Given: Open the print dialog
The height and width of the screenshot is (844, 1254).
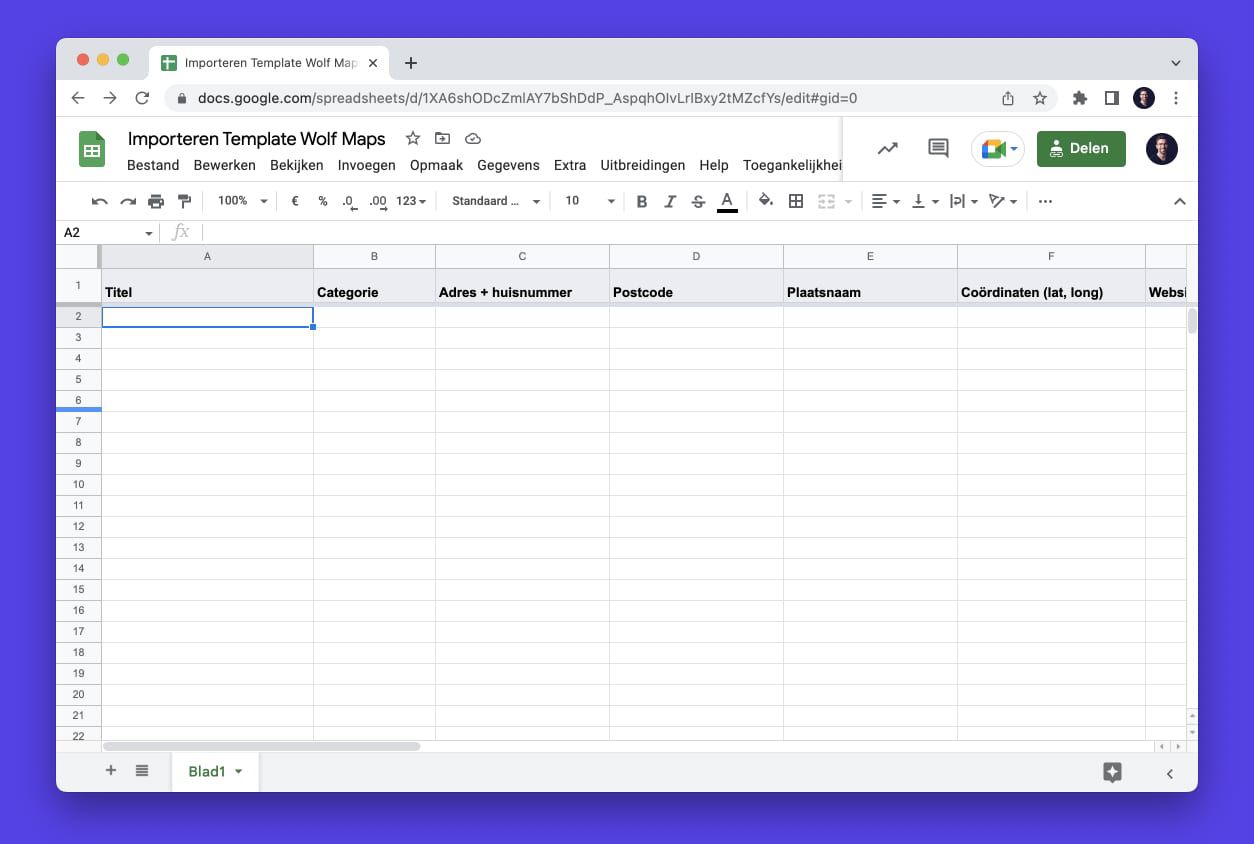Looking at the screenshot, I should 156,201.
